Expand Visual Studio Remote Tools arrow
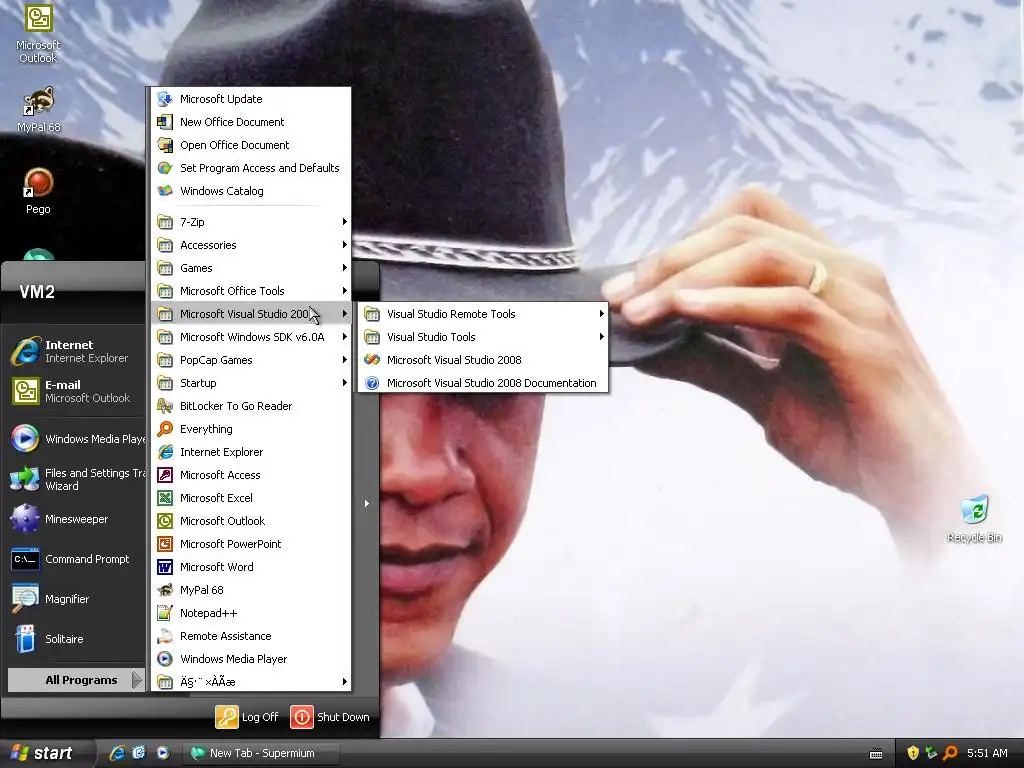Viewport: 1024px width, 768px height. click(601, 314)
